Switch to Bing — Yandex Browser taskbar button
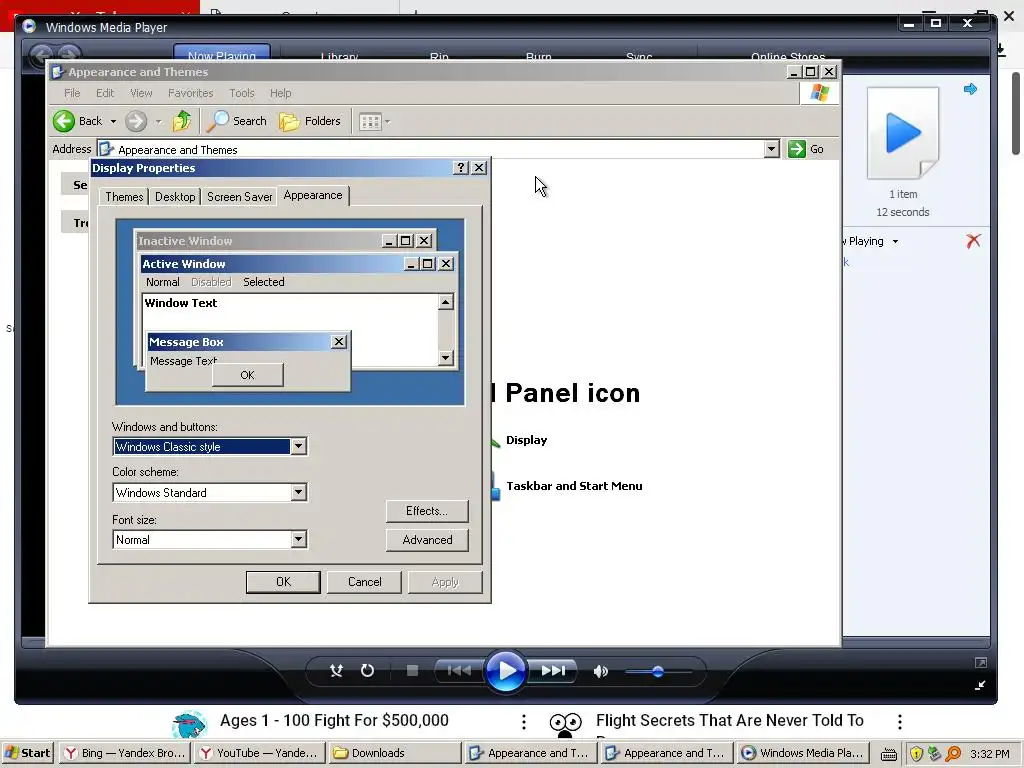Viewport: 1024px width, 768px height. pos(125,753)
